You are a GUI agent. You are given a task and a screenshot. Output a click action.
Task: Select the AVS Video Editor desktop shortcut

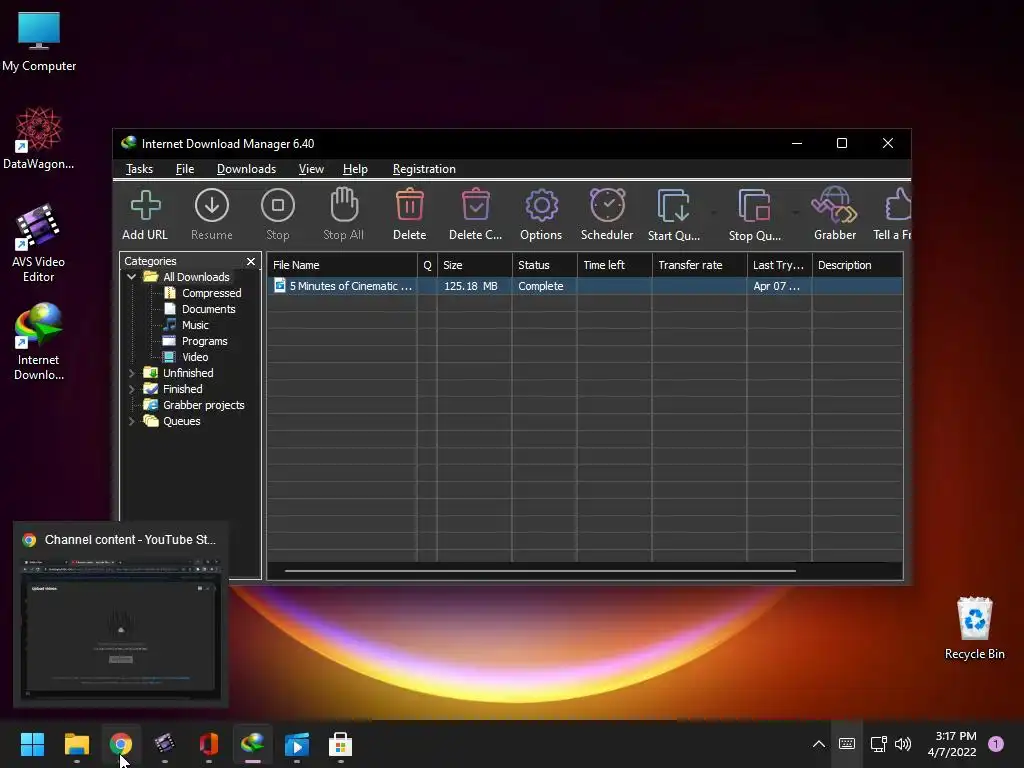pyautogui.click(x=39, y=243)
